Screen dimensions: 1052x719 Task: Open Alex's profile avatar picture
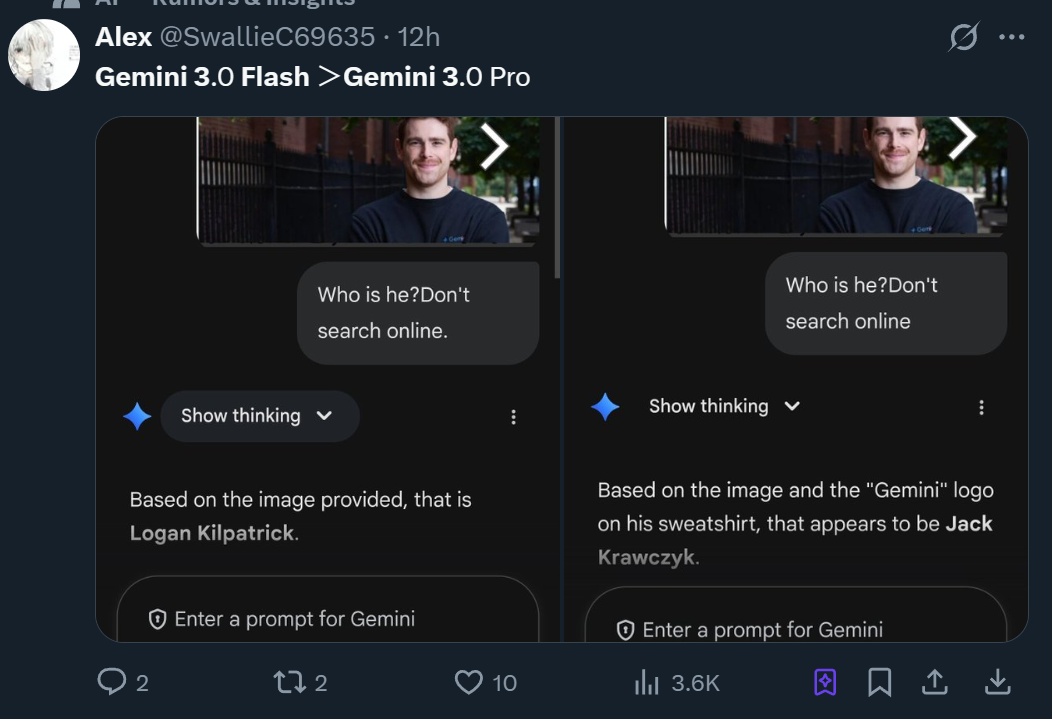pos(44,54)
